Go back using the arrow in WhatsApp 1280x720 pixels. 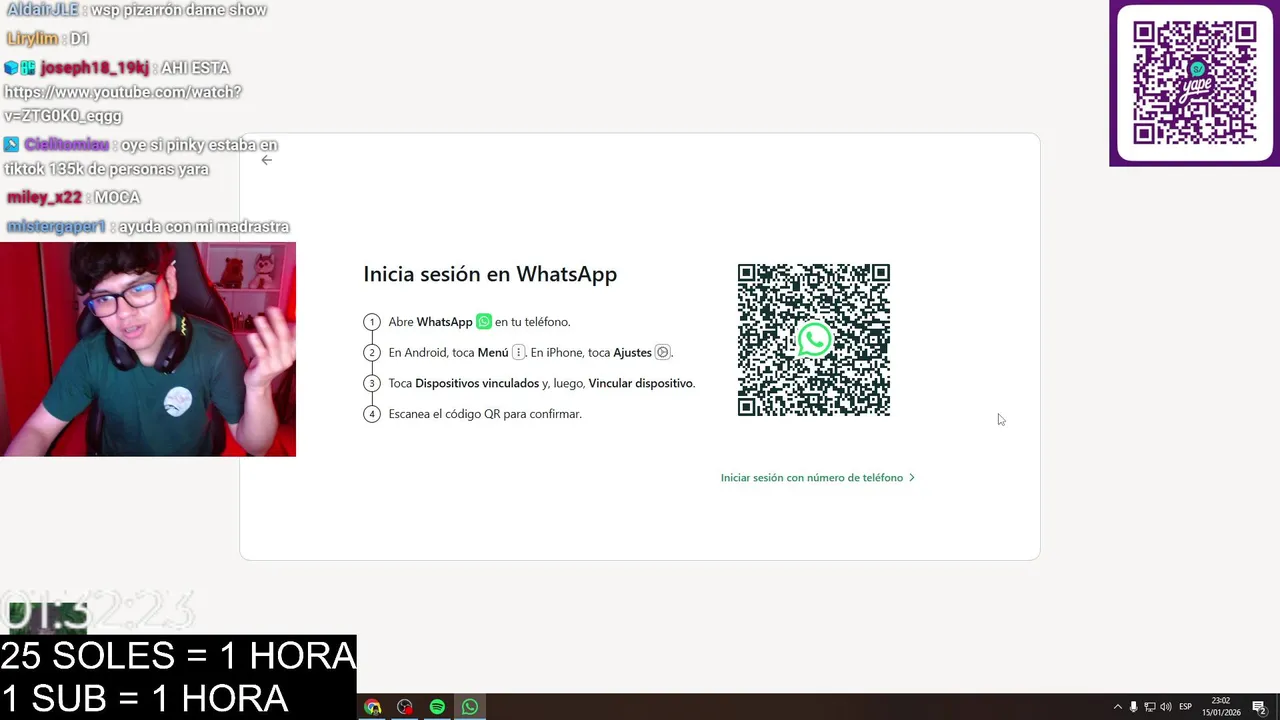point(266,160)
